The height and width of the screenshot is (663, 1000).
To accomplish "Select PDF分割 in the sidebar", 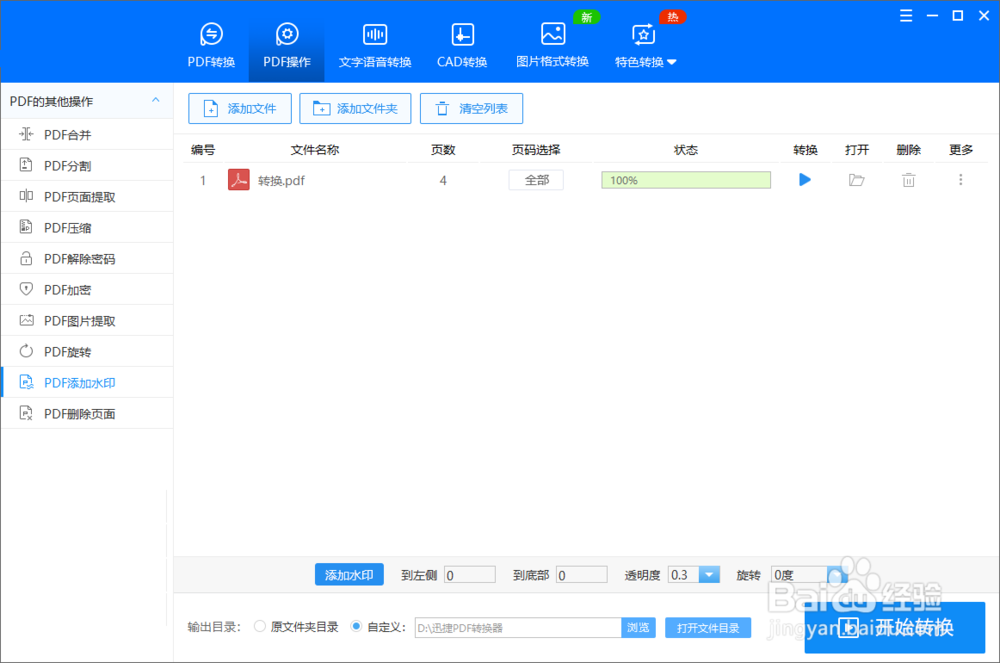I will click(87, 166).
